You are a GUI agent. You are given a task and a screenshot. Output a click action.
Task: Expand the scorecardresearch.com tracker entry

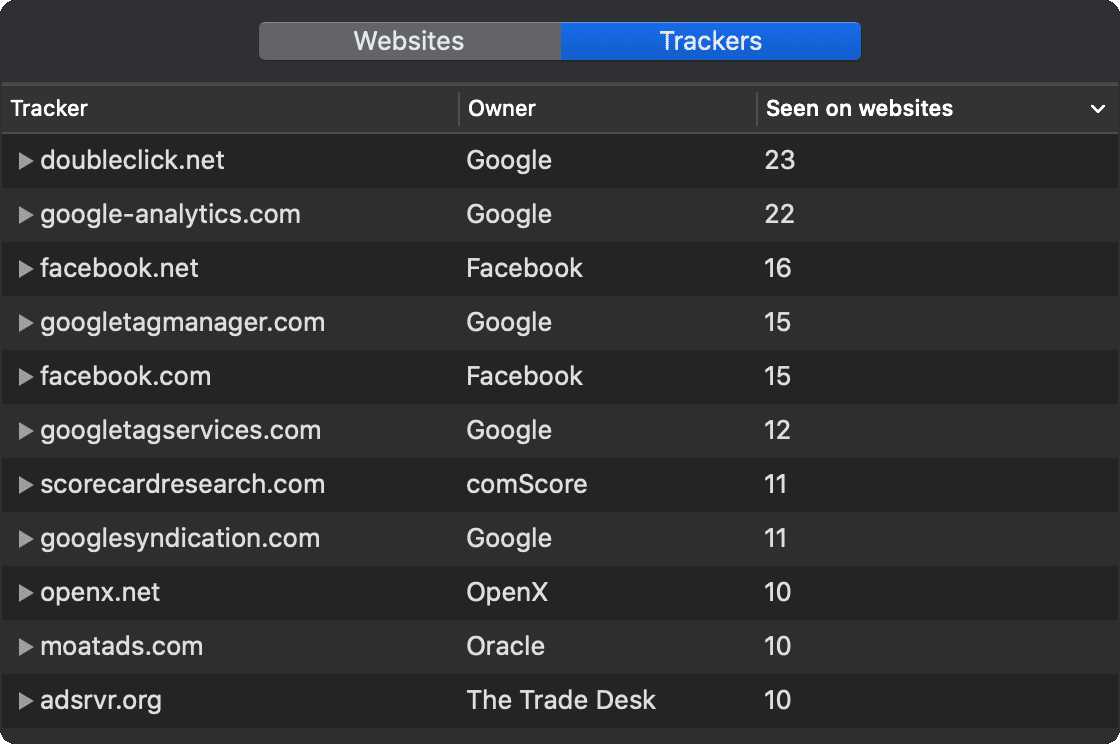click(x=25, y=484)
